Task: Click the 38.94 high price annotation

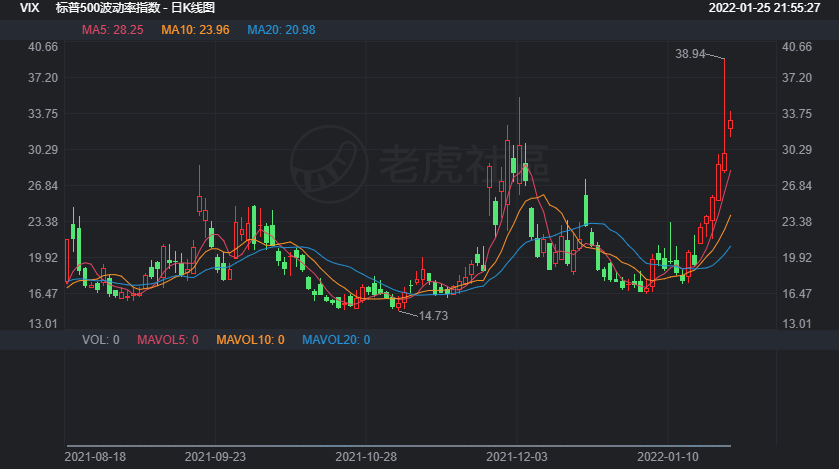Action: pos(690,54)
